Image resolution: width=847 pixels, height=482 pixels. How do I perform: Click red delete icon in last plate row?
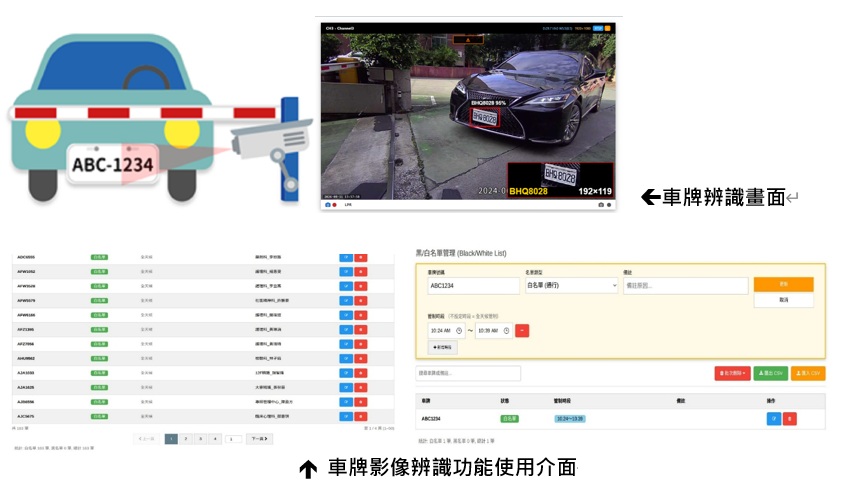[360, 417]
